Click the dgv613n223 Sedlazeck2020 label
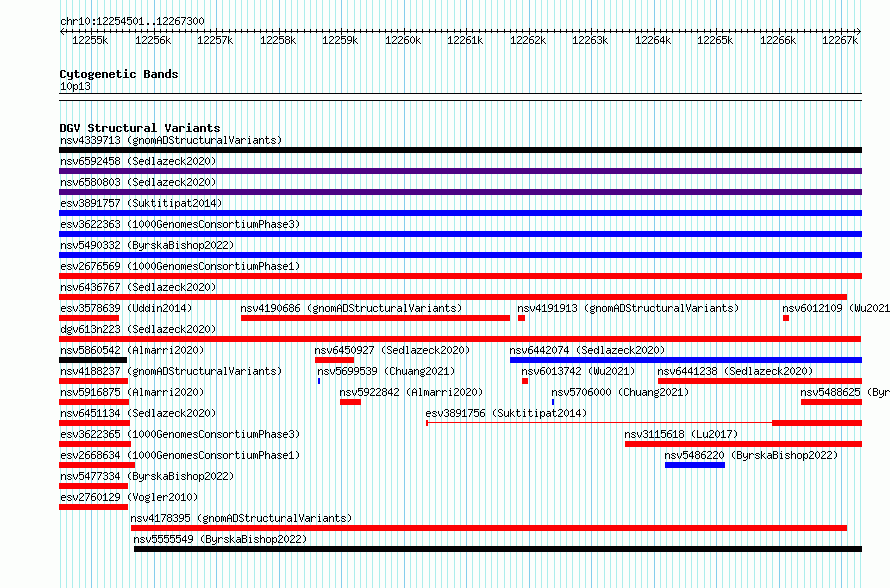 point(138,329)
